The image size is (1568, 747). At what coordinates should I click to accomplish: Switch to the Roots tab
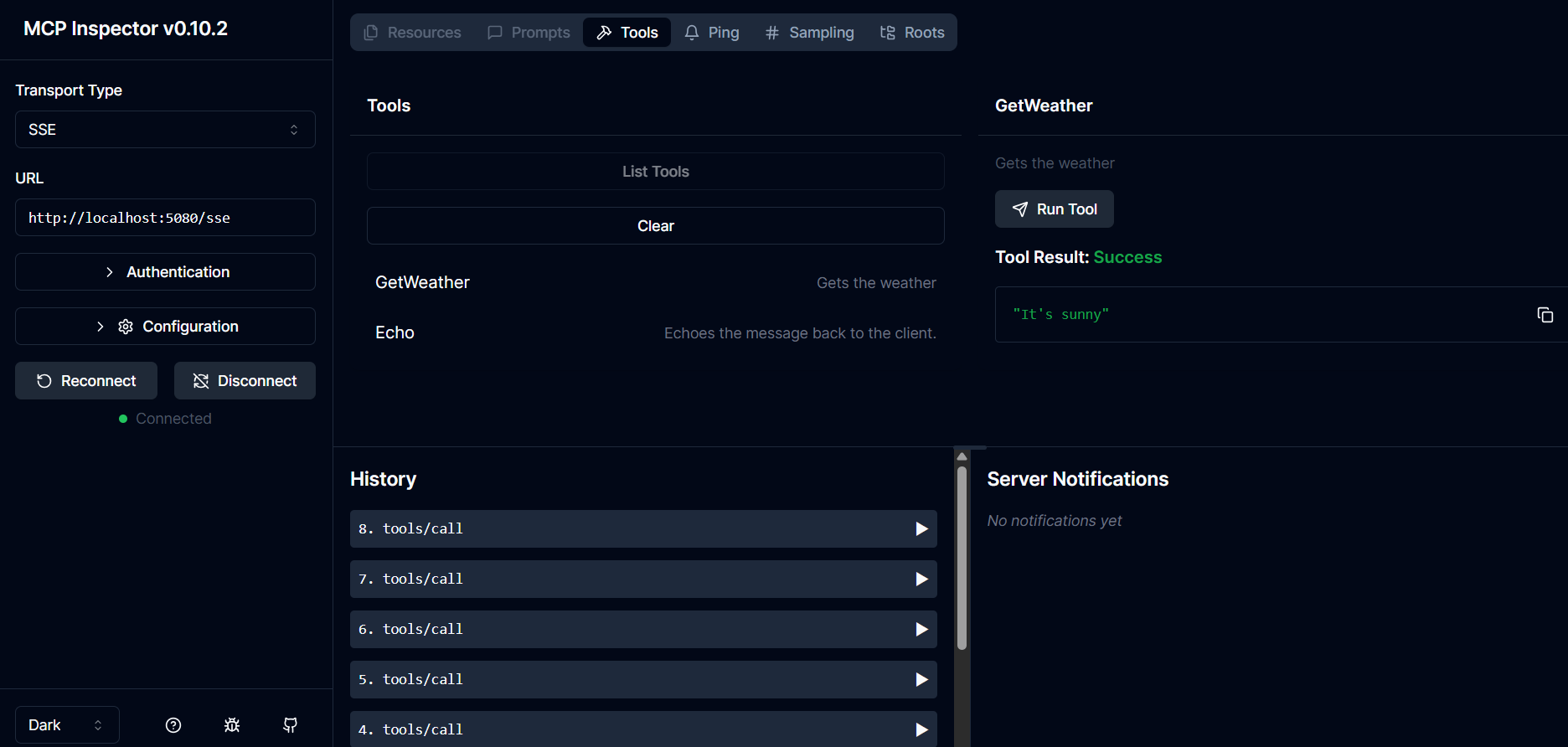click(912, 33)
